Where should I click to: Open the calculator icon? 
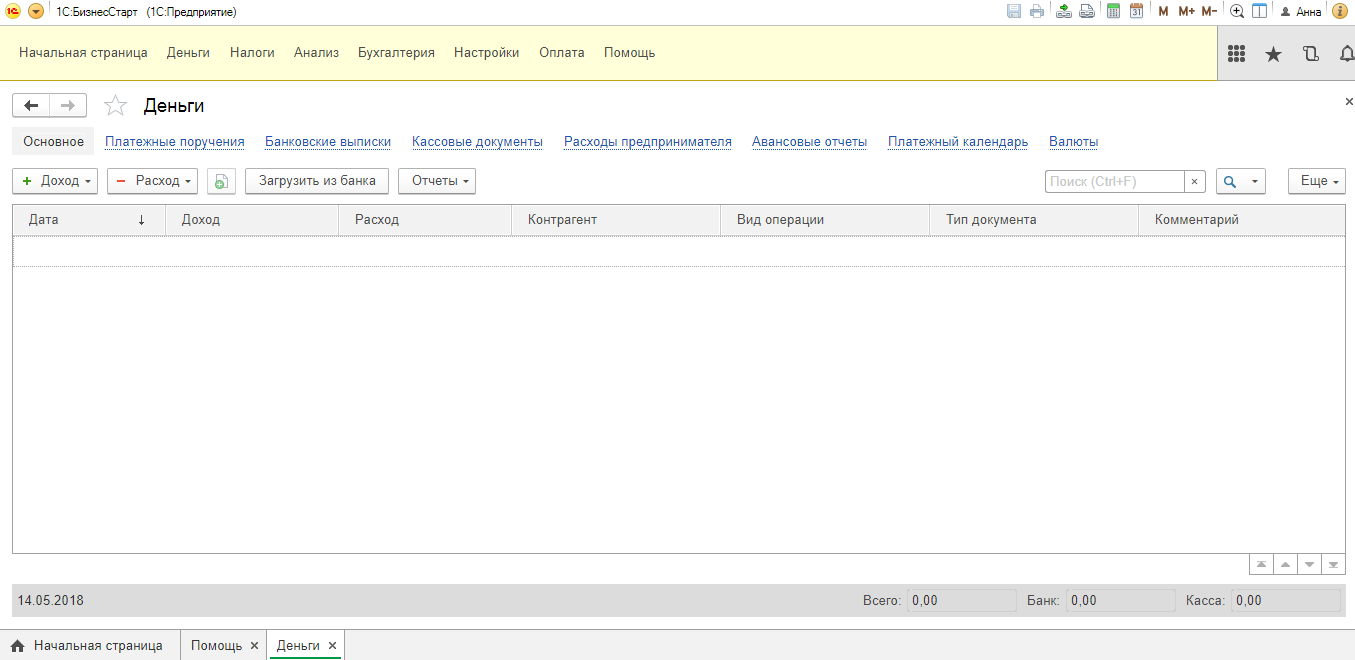1113,12
